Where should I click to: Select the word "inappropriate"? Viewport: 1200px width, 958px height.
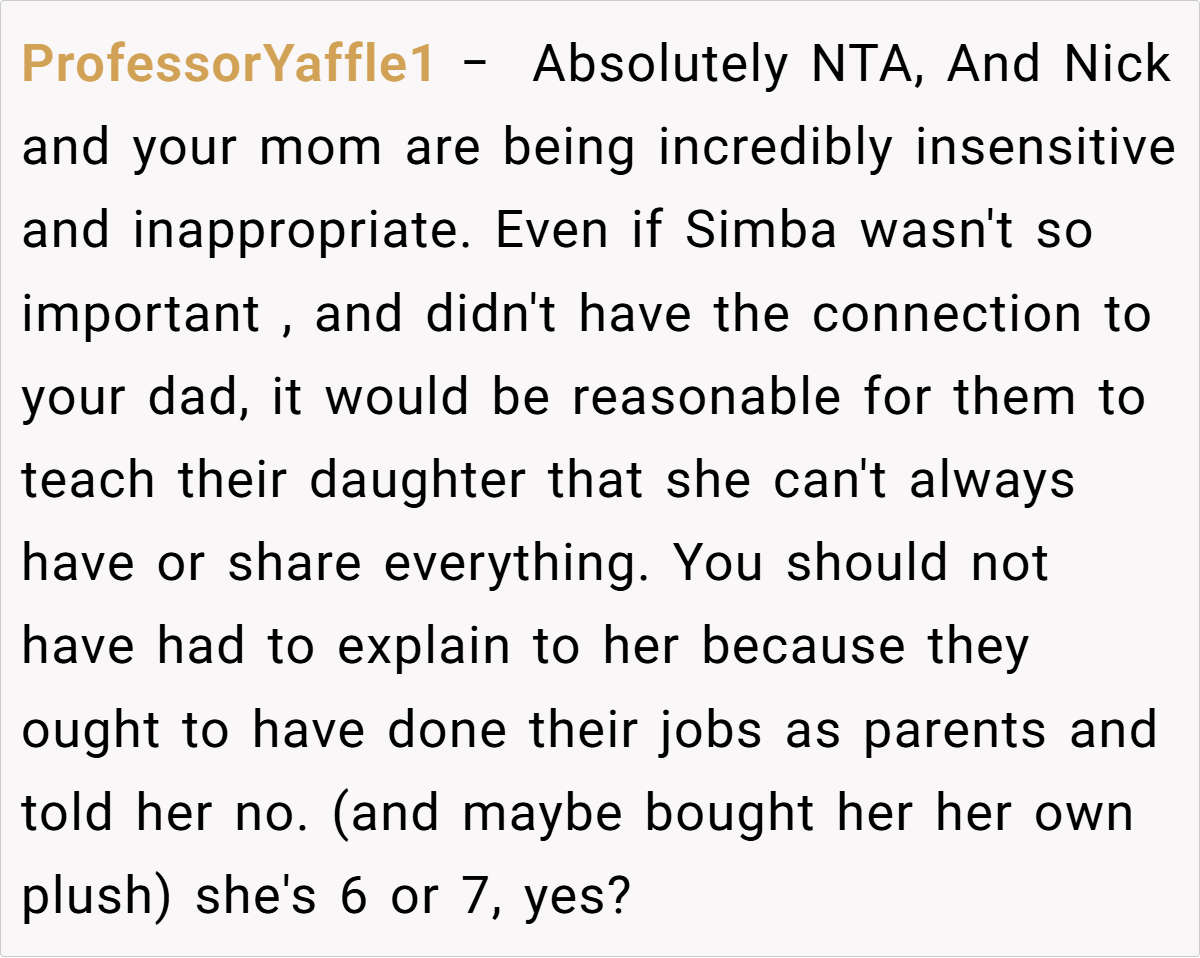(303, 232)
